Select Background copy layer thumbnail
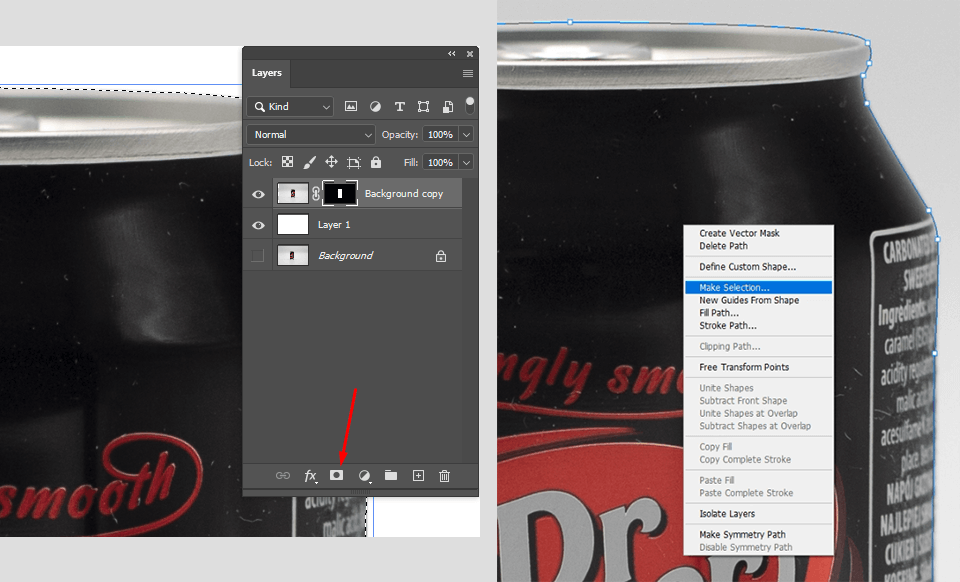This screenshot has height=582, width=960. [x=293, y=193]
